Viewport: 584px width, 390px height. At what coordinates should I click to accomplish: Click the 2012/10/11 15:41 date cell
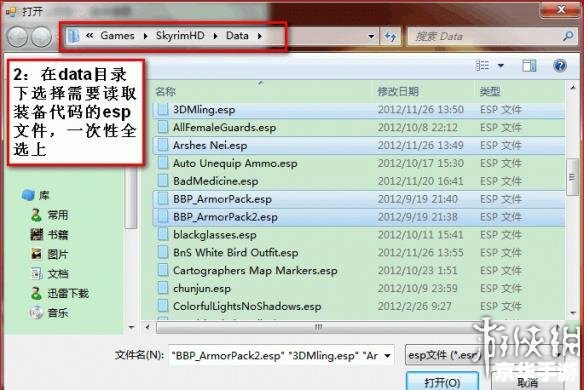point(420,235)
